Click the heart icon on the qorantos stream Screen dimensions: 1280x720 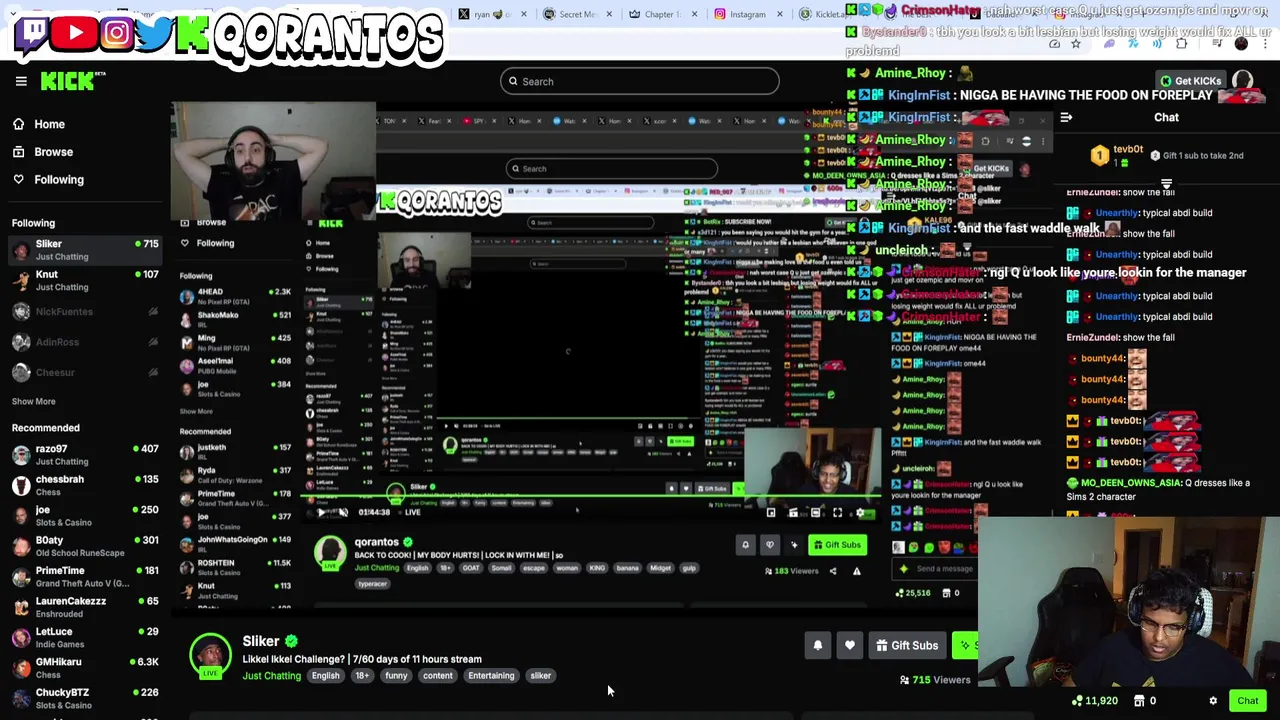pos(769,545)
